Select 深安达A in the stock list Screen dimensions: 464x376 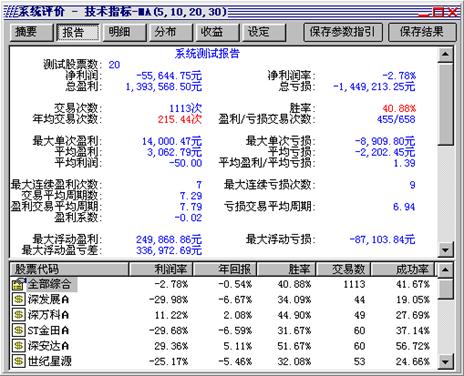[x=48, y=346]
